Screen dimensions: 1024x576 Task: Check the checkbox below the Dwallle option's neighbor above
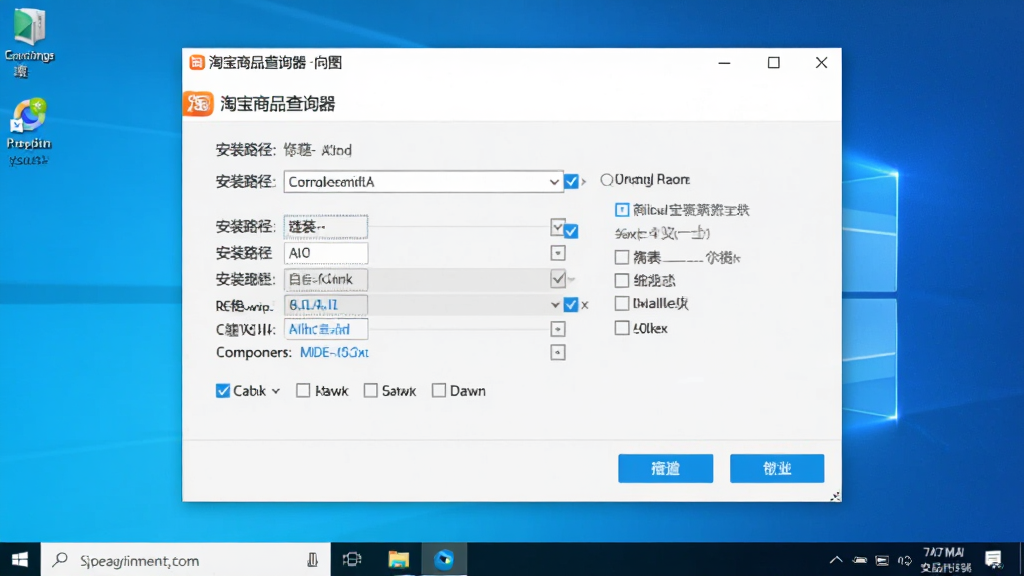point(622,280)
